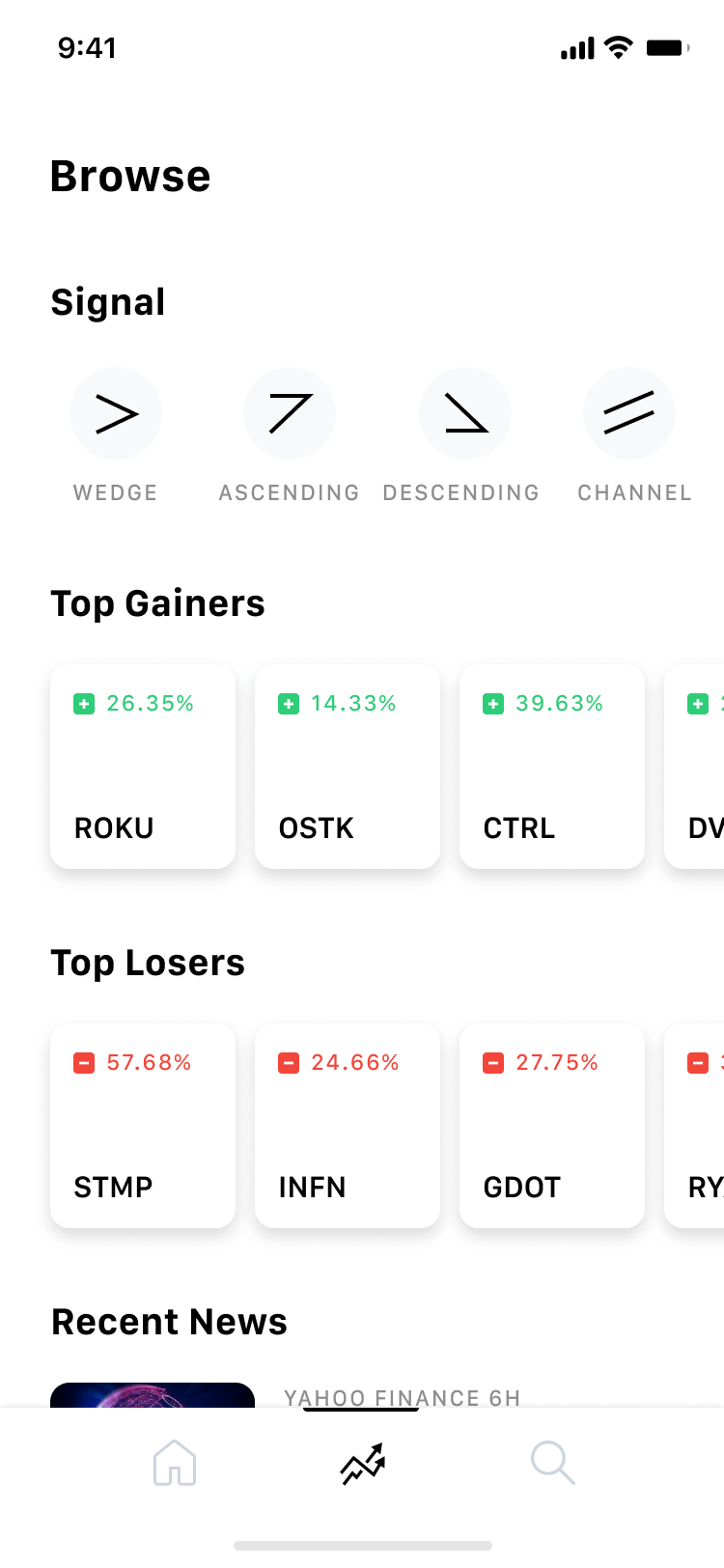724x1568 pixels.
Task: Select the Top Losers section heading
Action: [x=147, y=963]
